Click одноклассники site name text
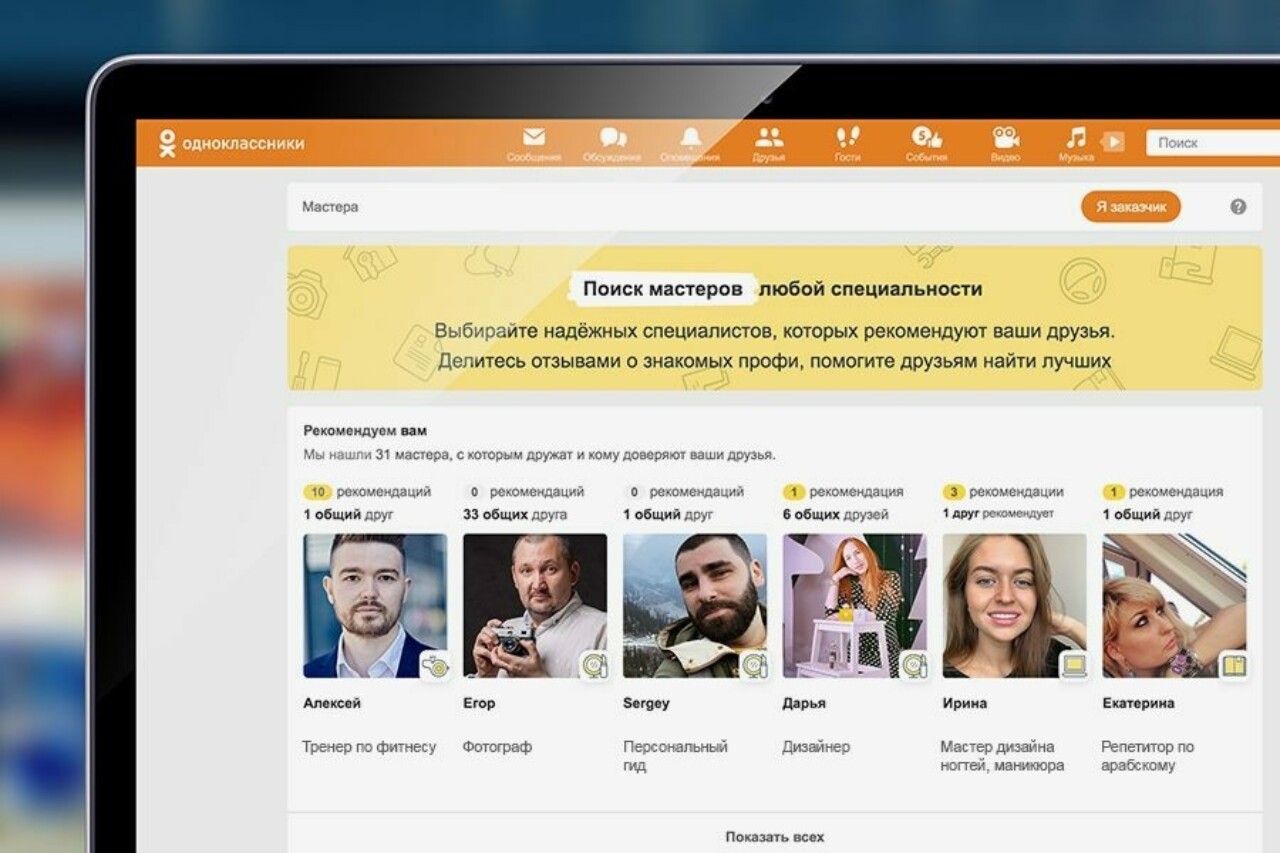1280x853 pixels. [243, 143]
